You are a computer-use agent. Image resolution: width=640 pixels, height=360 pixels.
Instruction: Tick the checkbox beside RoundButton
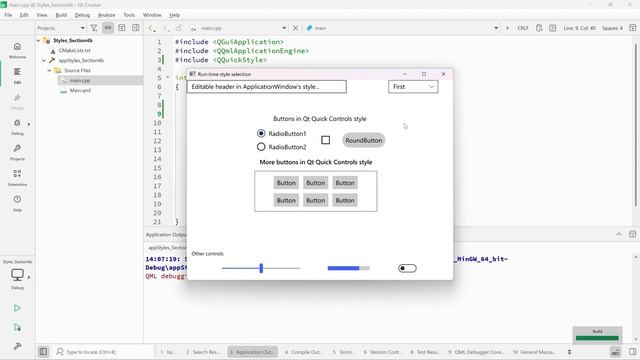point(325,140)
